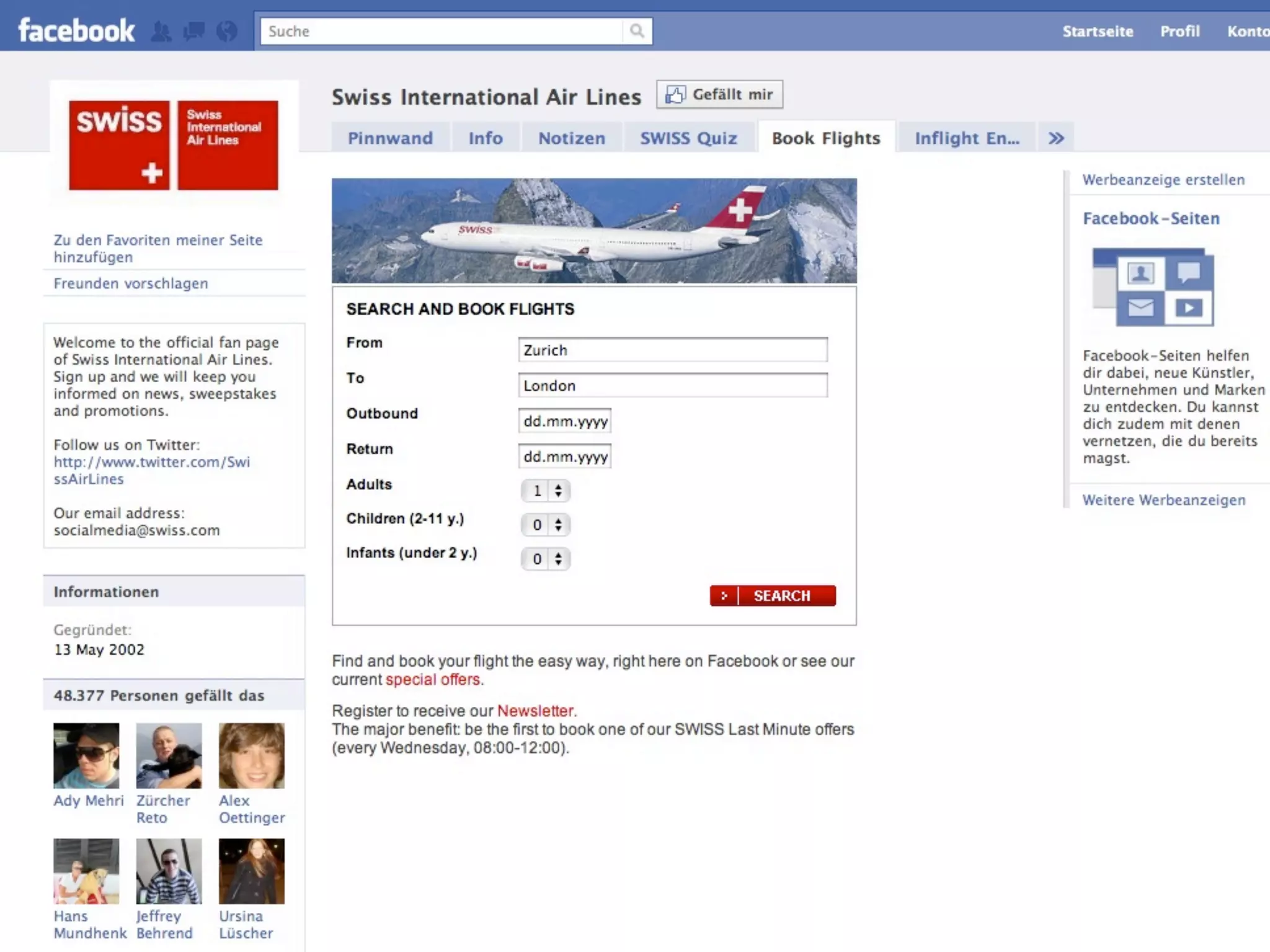Switch to the SWISS Quiz tab
Image resolution: width=1270 pixels, height=952 pixels.
[688, 138]
